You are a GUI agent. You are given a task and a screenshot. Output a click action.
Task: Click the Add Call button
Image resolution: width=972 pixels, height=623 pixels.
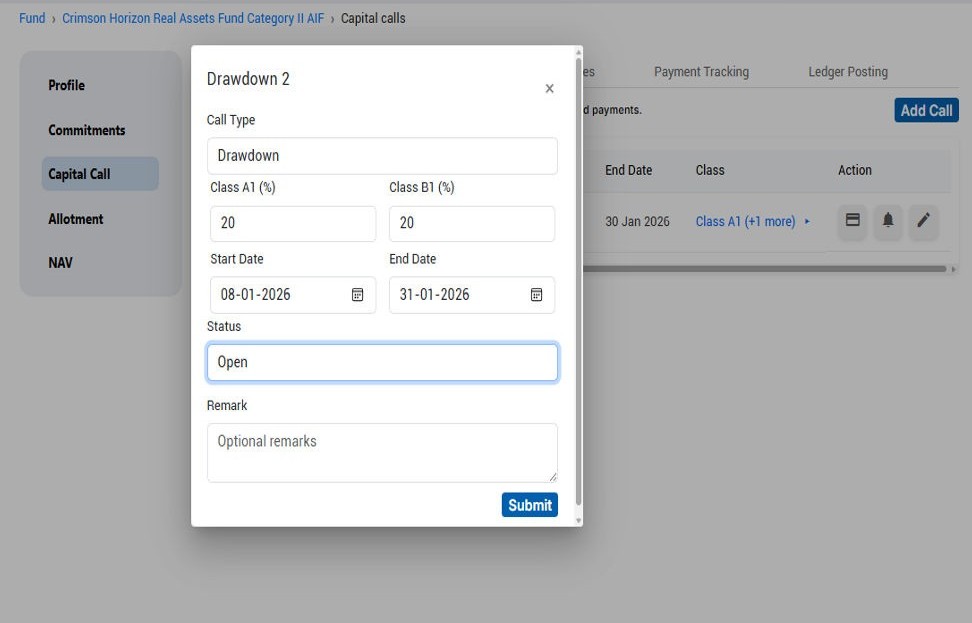point(926,110)
